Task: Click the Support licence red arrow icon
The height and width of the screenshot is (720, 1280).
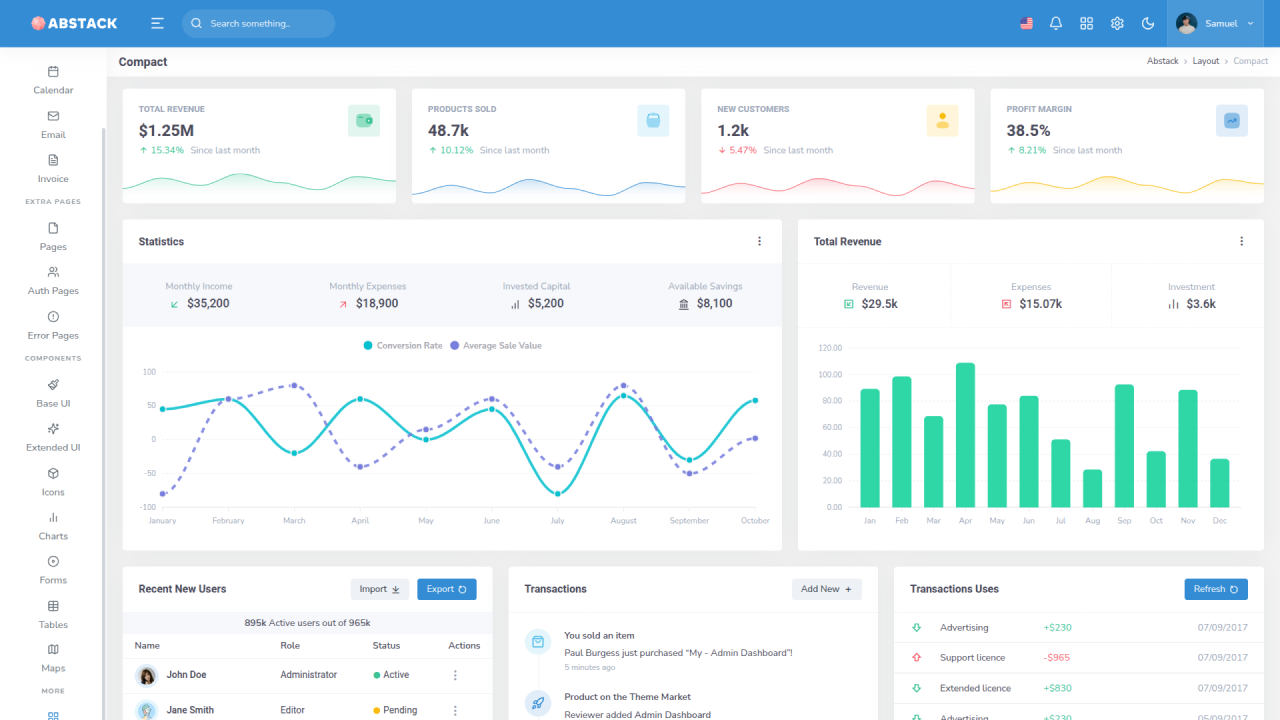Action: pos(916,658)
